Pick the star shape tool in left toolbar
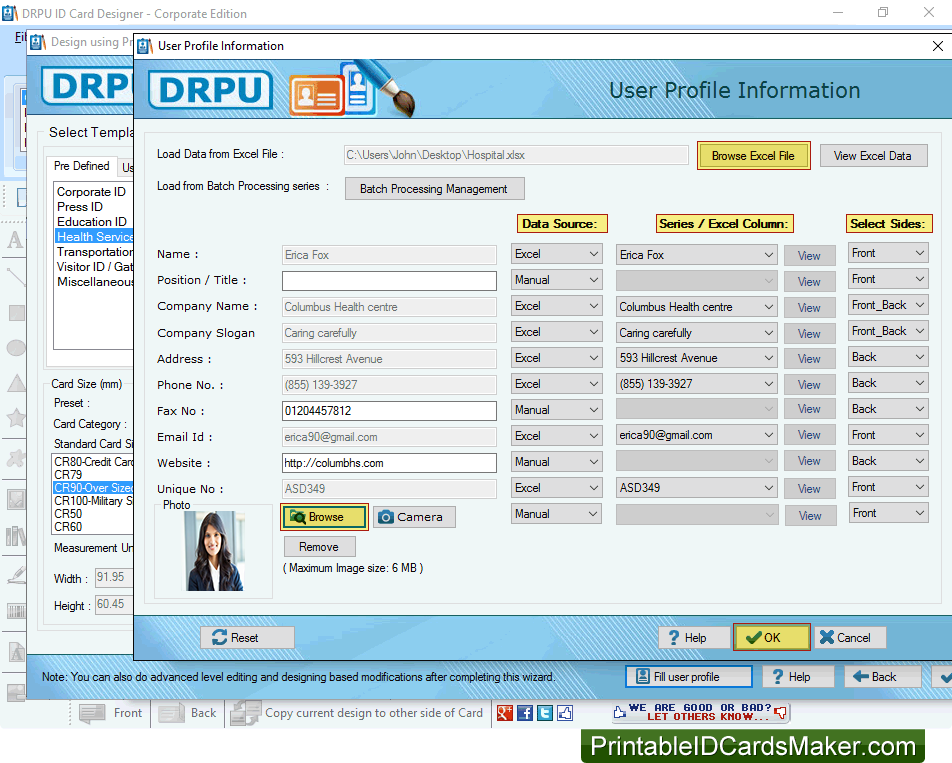The image size is (952, 763). (x=16, y=418)
